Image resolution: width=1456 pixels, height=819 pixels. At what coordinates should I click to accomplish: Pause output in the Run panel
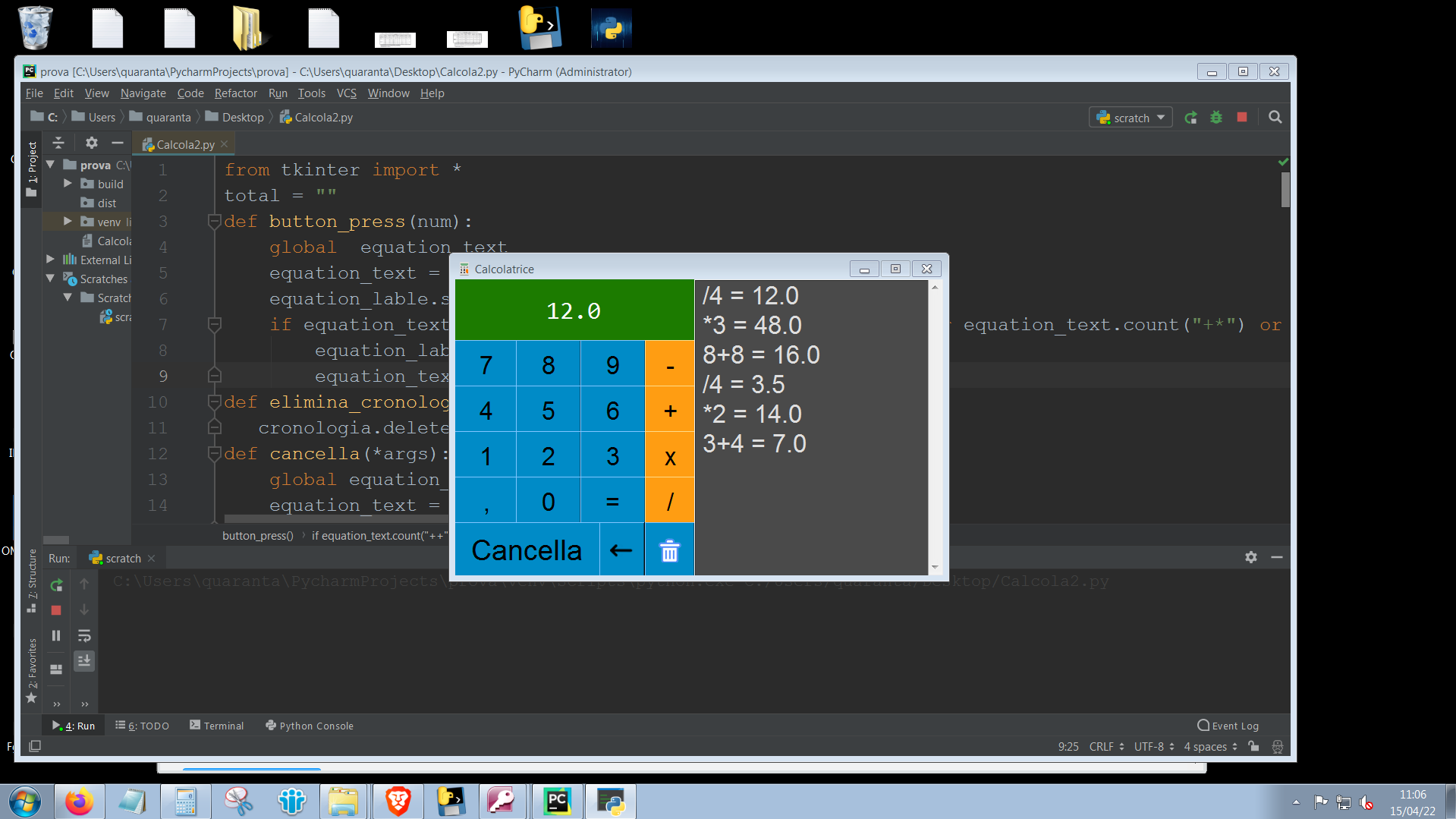56,636
